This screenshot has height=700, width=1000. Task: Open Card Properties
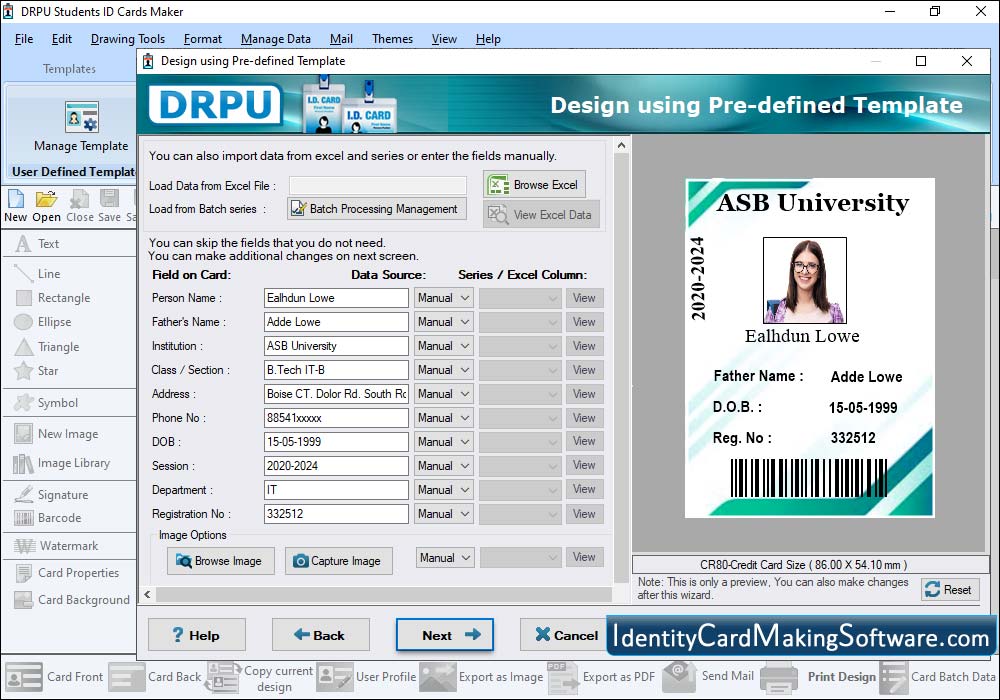tap(66, 572)
